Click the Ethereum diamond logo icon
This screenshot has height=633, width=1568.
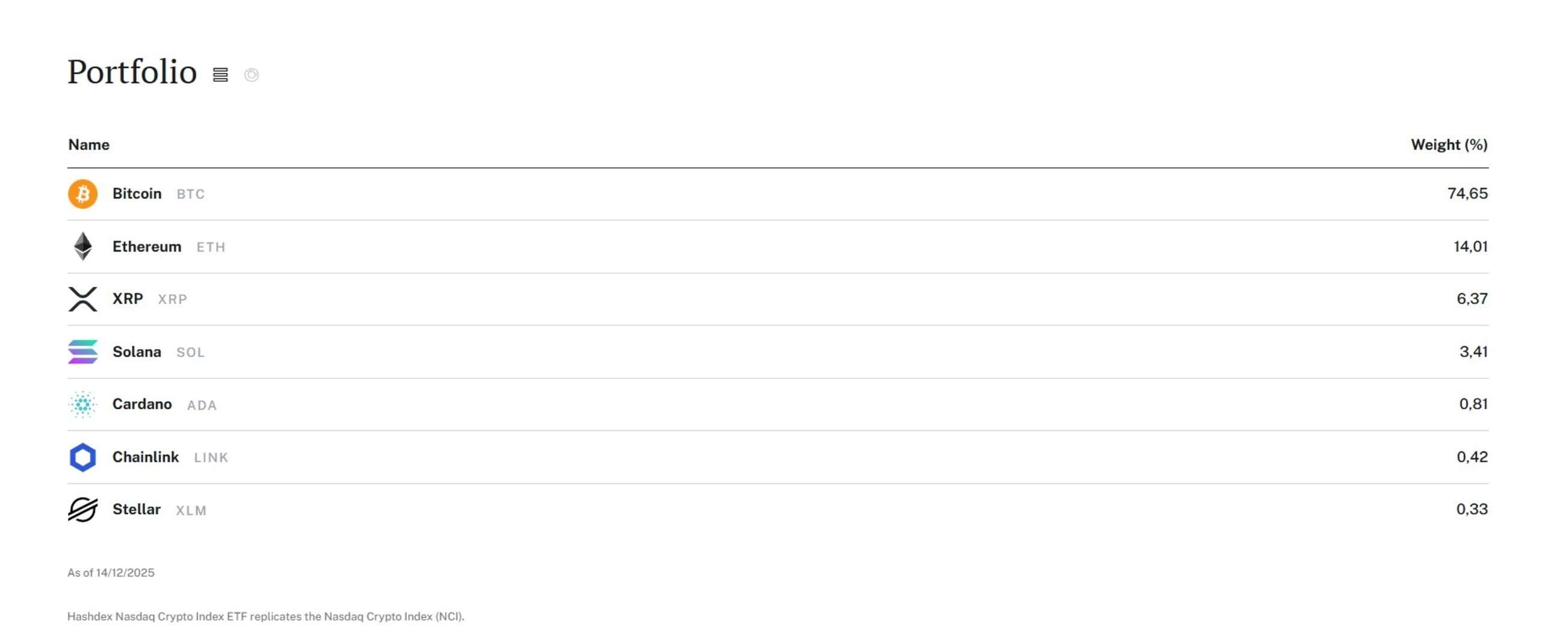(x=84, y=247)
